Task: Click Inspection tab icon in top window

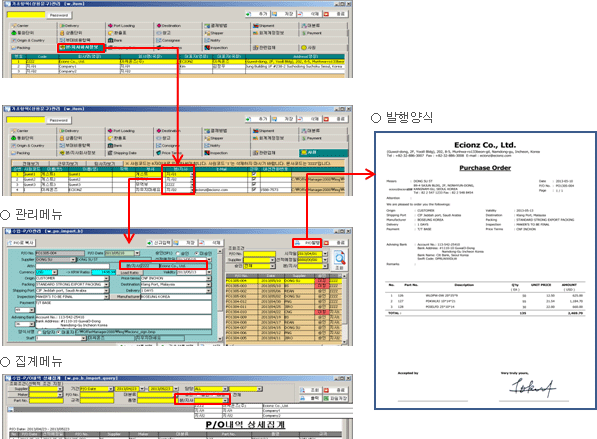Action: tap(207, 48)
